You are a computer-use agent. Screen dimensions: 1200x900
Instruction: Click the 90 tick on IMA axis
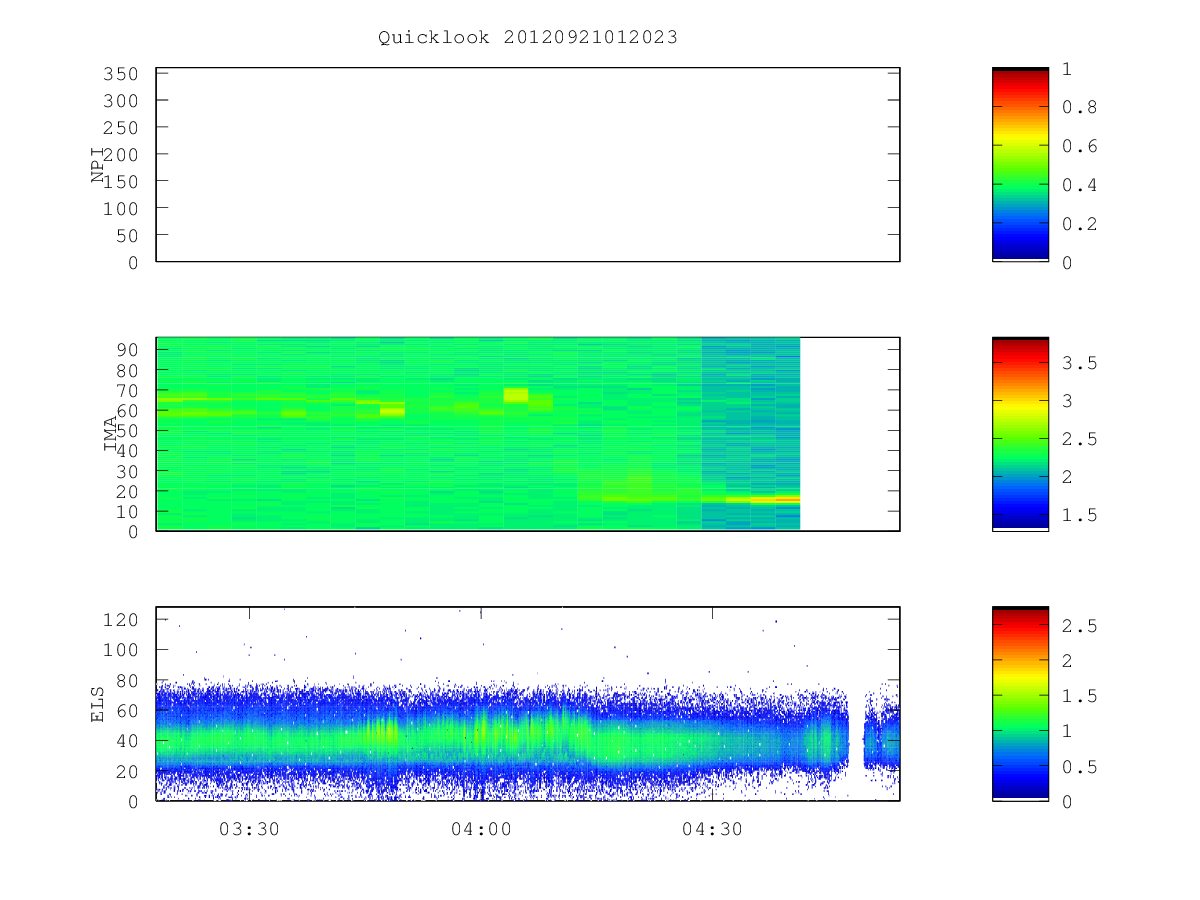coord(125,350)
